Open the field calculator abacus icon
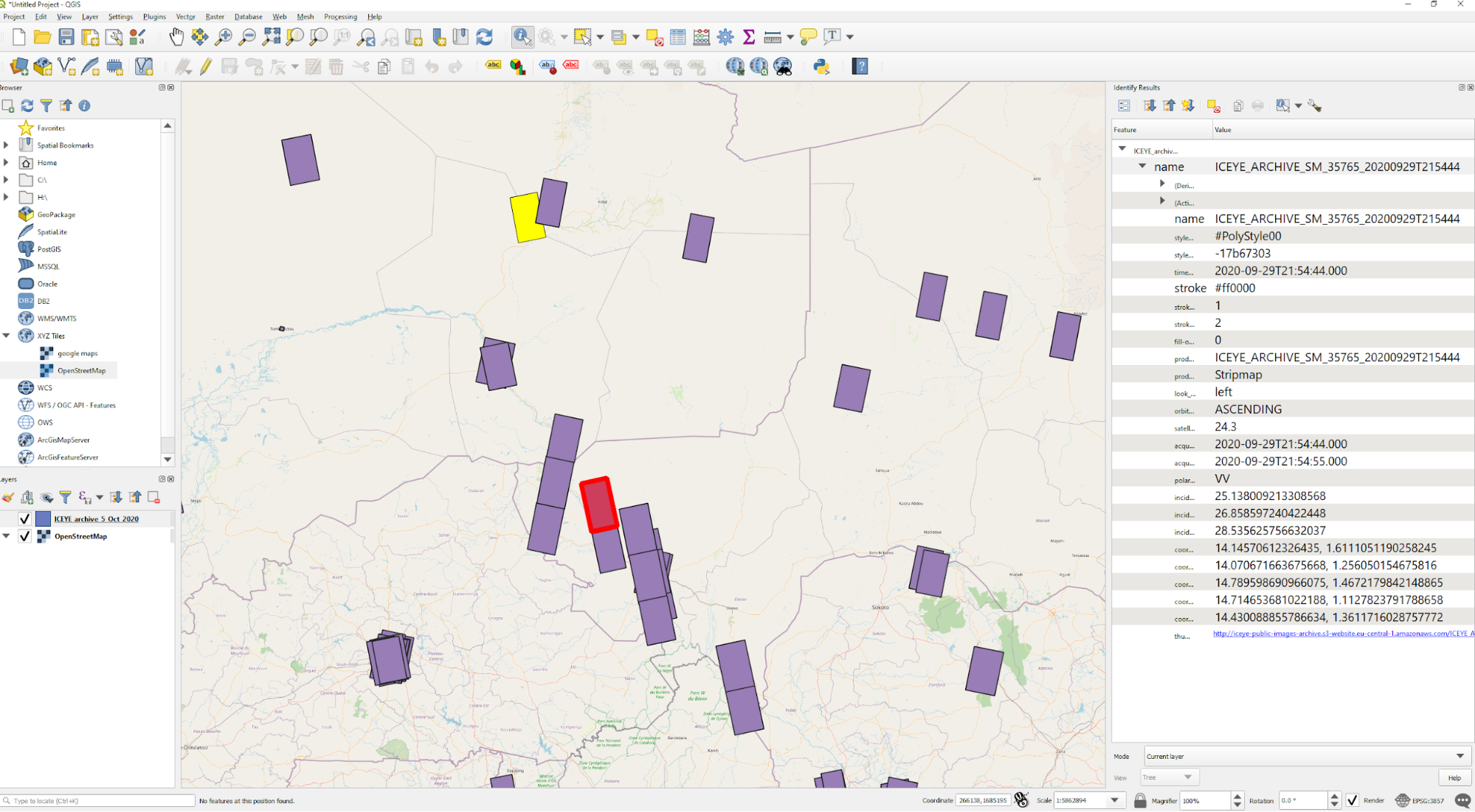Screen dimensions: 1475x812 [702, 37]
